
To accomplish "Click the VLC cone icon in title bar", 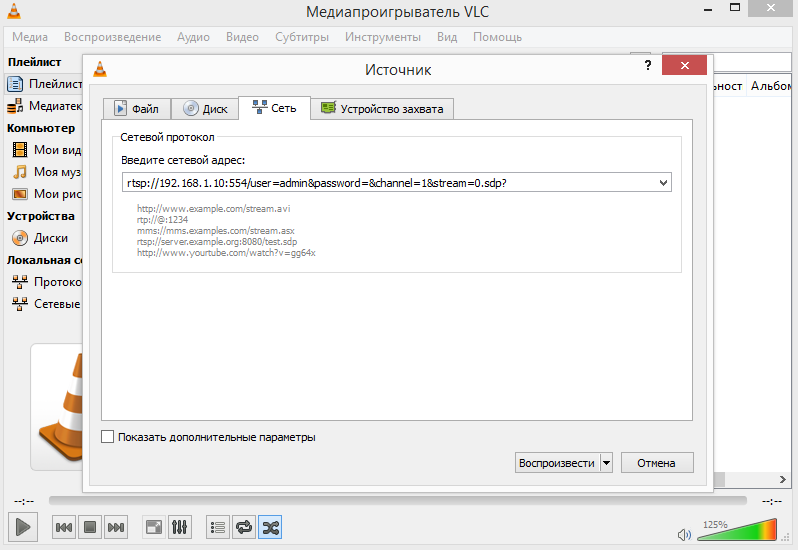I will click(14, 11).
